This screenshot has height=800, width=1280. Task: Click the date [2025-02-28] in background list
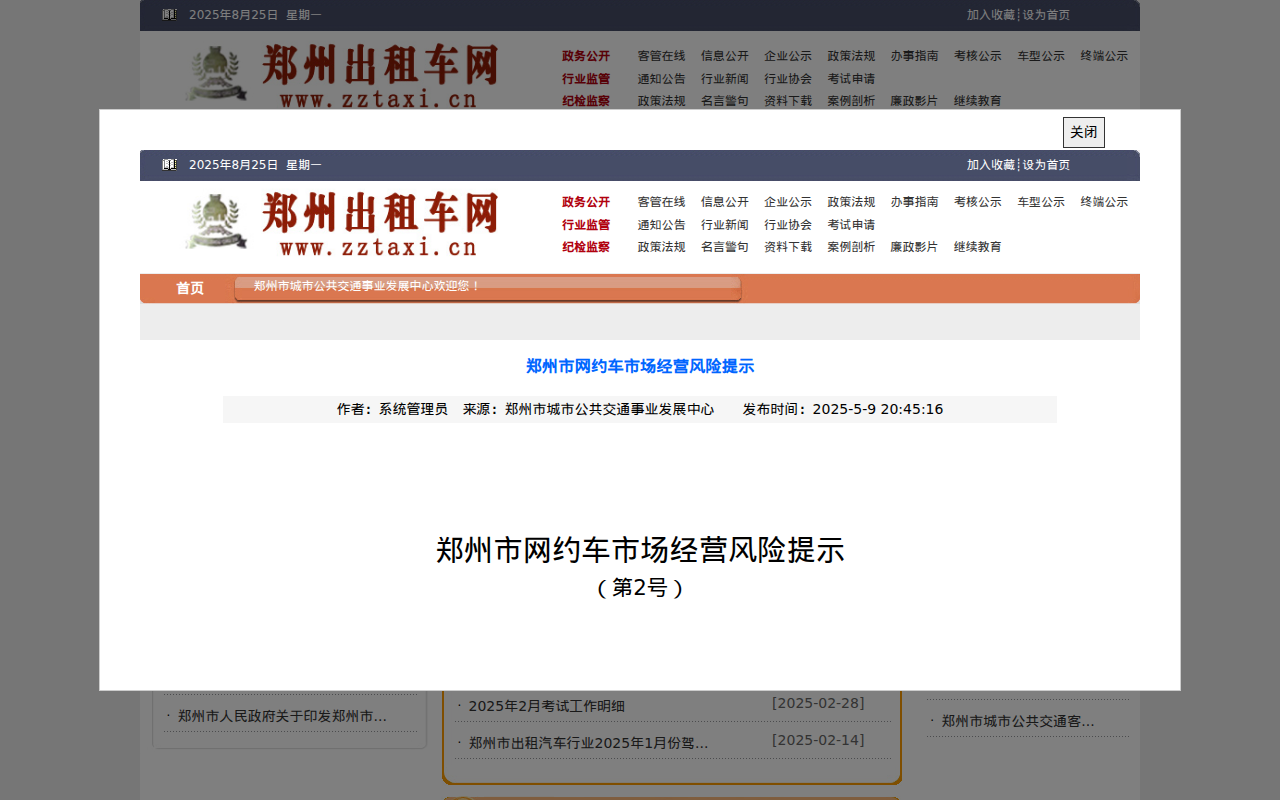coord(818,703)
